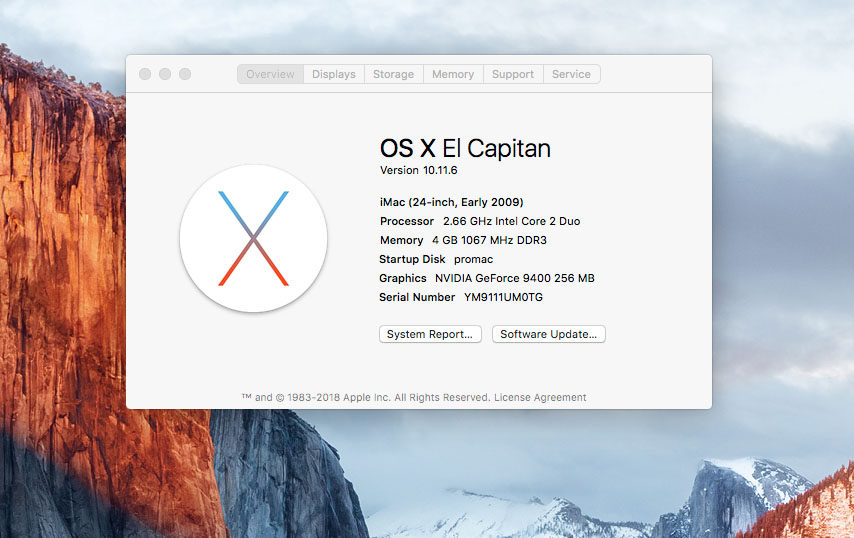Open the License Agreement link
The width and height of the screenshot is (854, 538).
[540, 397]
